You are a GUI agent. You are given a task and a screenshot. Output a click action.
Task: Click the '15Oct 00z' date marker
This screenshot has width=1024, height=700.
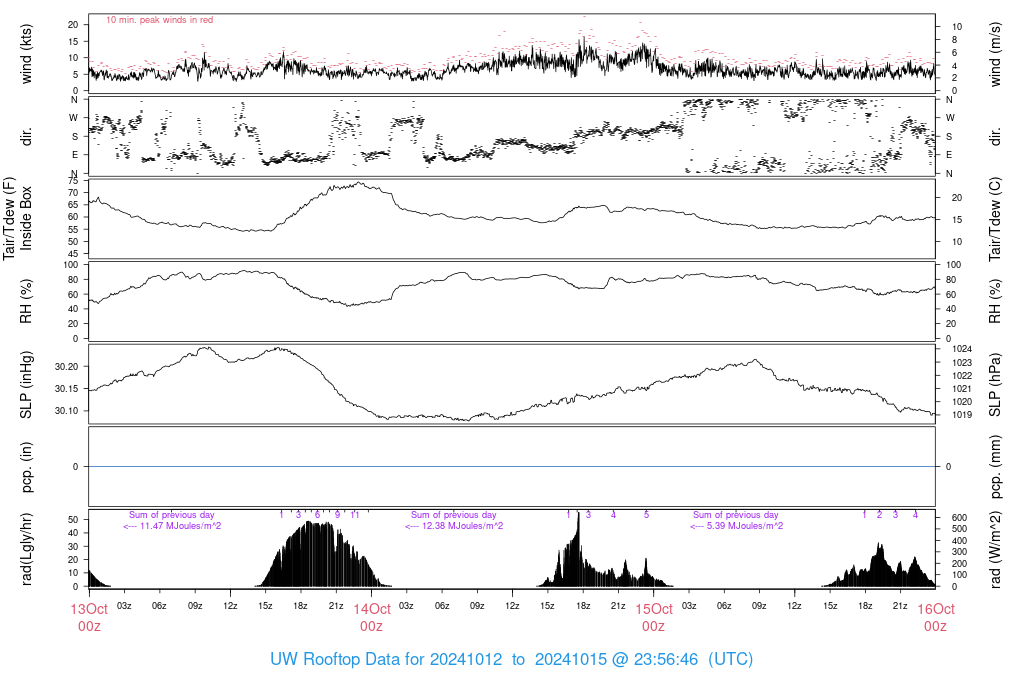653,617
